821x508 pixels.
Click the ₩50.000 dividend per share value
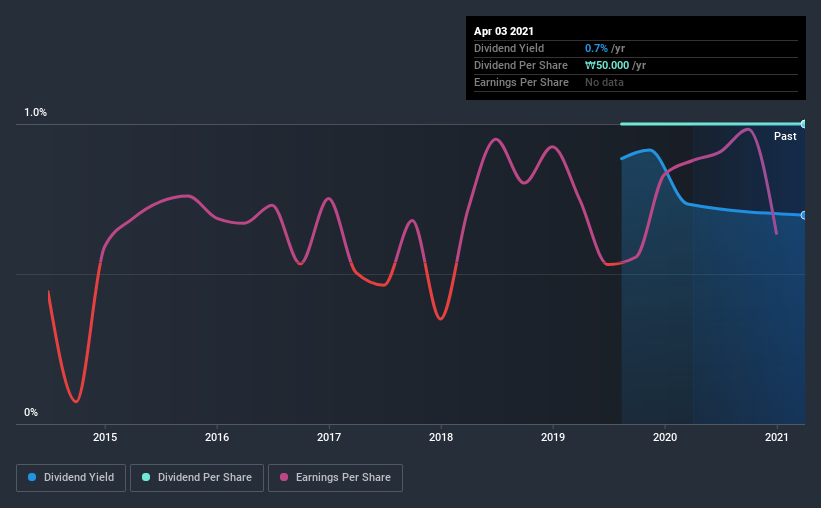coord(607,65)
